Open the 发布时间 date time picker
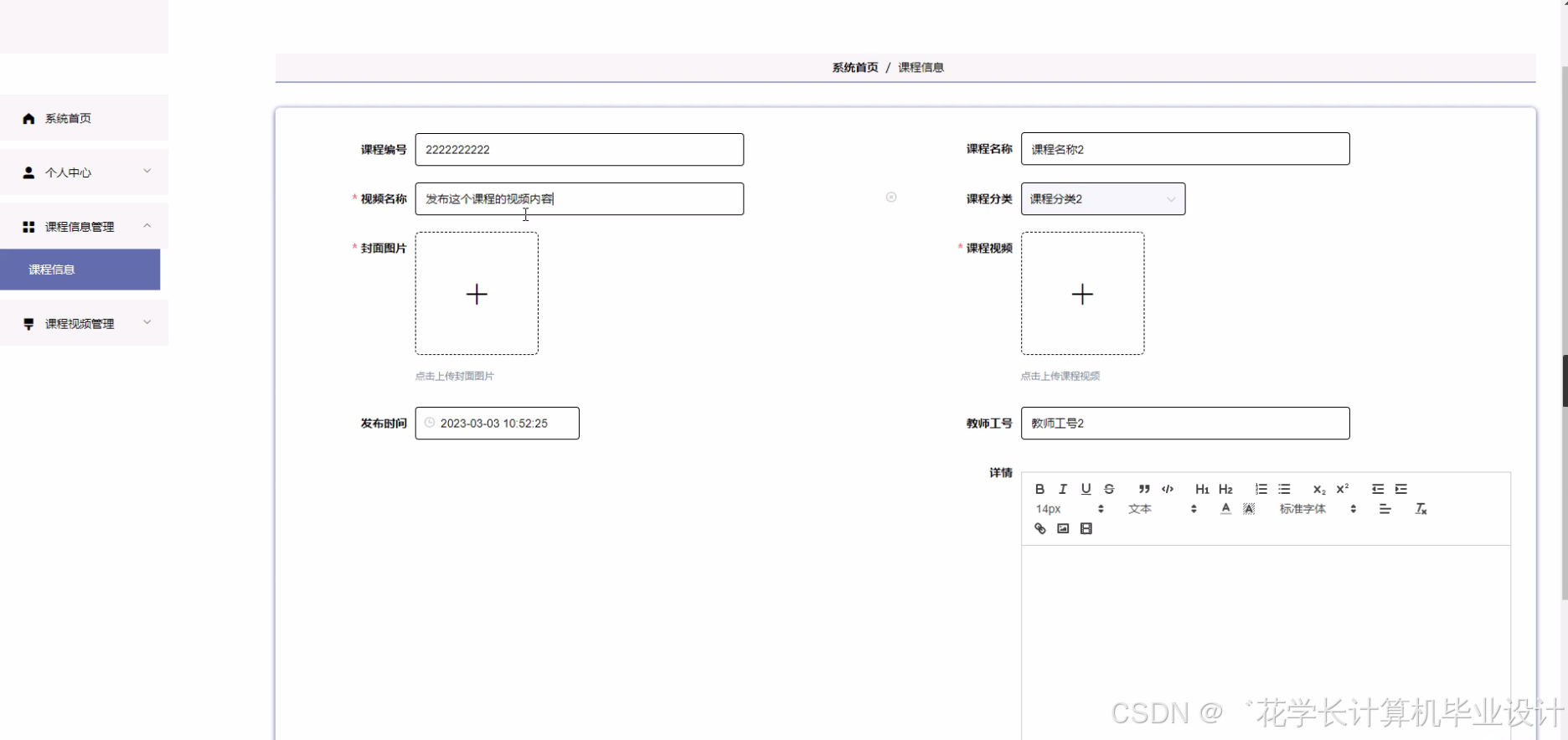1568x740 pixels. coord(498,424)
